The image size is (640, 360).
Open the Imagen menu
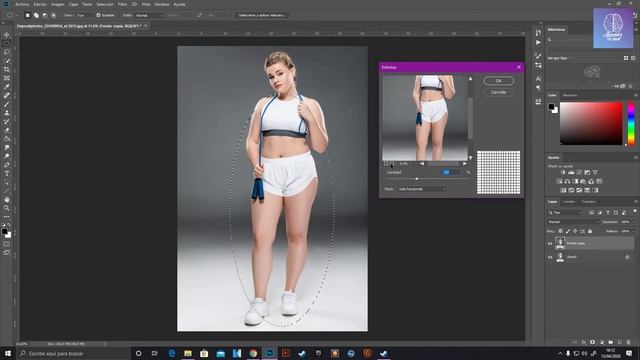click(x=58, y=4)
